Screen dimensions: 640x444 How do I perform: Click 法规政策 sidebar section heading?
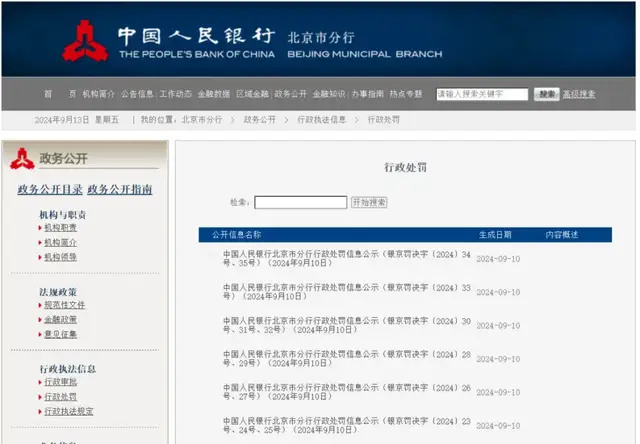[x=58, y=292]
